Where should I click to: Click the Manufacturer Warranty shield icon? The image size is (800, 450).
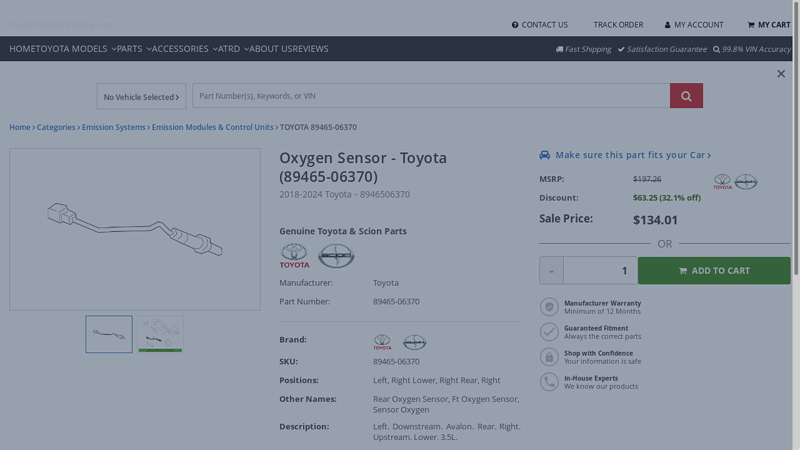(549, 307)
